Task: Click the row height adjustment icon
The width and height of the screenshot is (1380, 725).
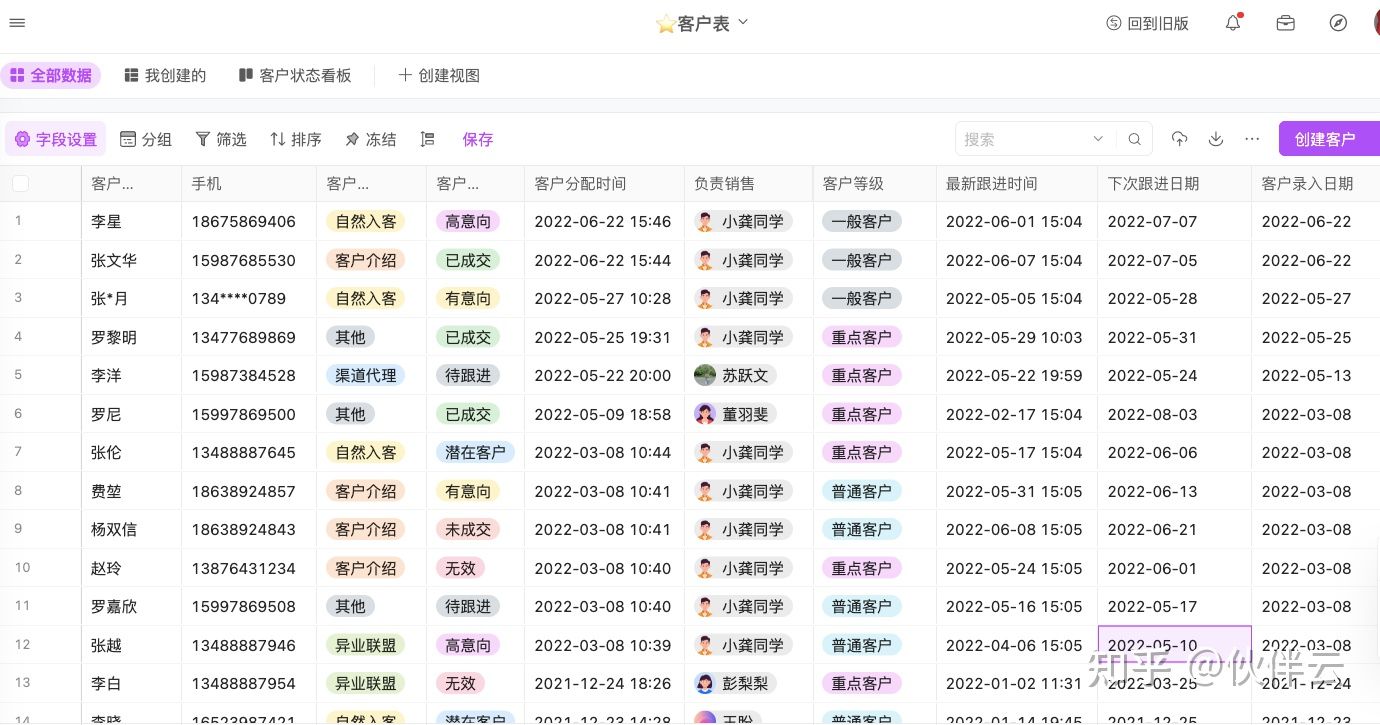Action: pyautogui.click(x=427, y=139)
